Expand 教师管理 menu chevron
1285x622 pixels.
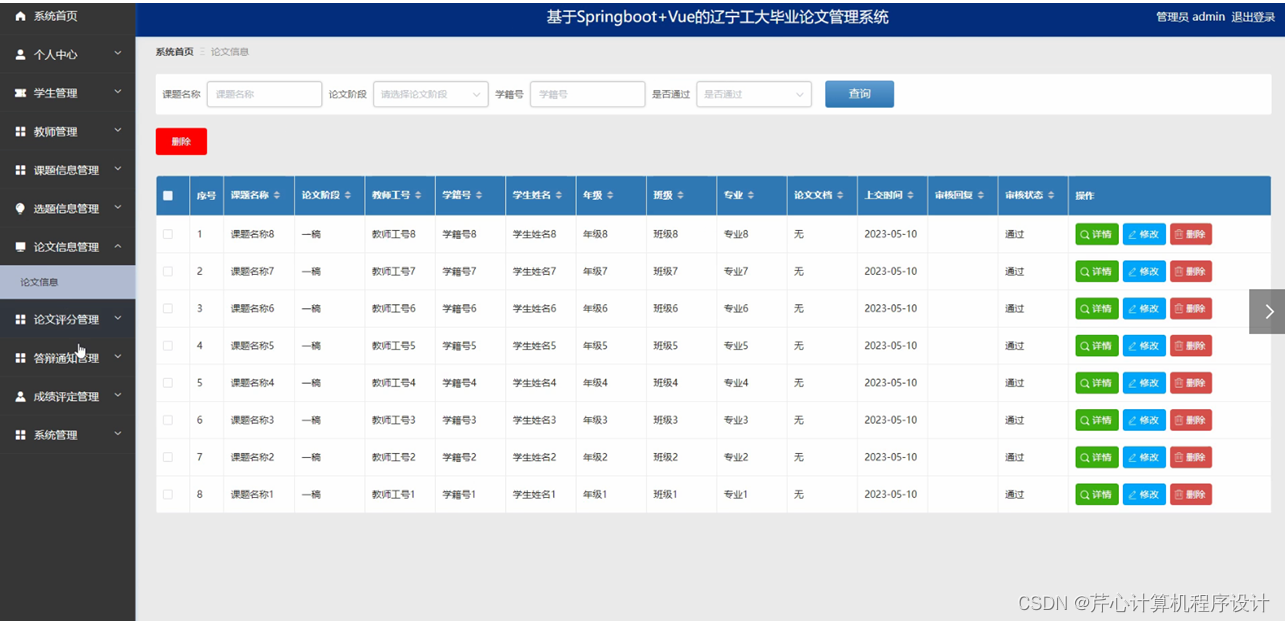pyautogui.click(x=118, y=130)
